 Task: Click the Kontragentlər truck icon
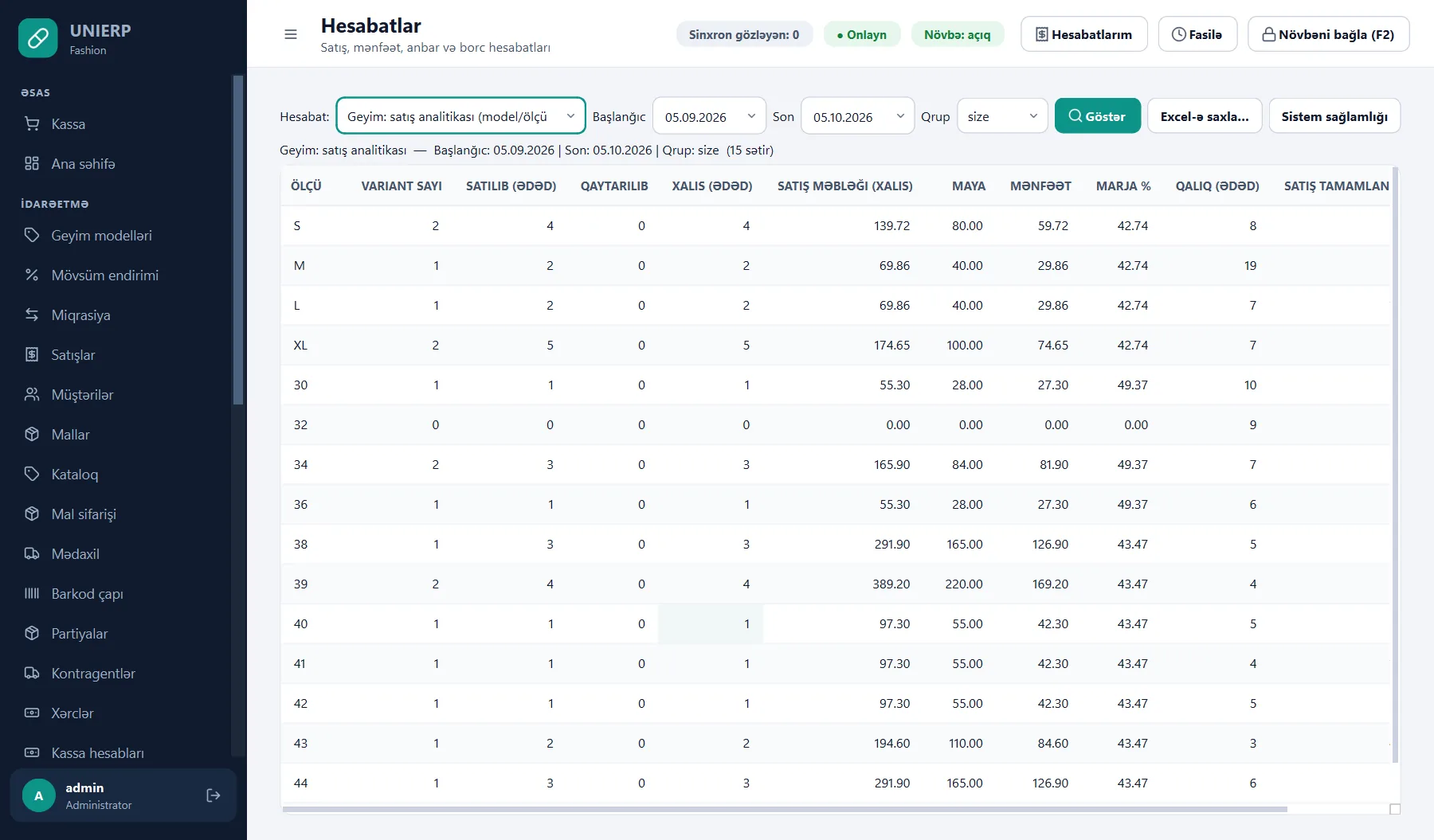pos(32,673)
